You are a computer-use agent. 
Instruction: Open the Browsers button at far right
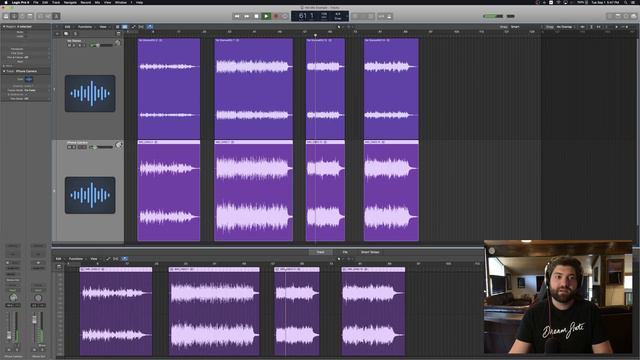[634, 16]
